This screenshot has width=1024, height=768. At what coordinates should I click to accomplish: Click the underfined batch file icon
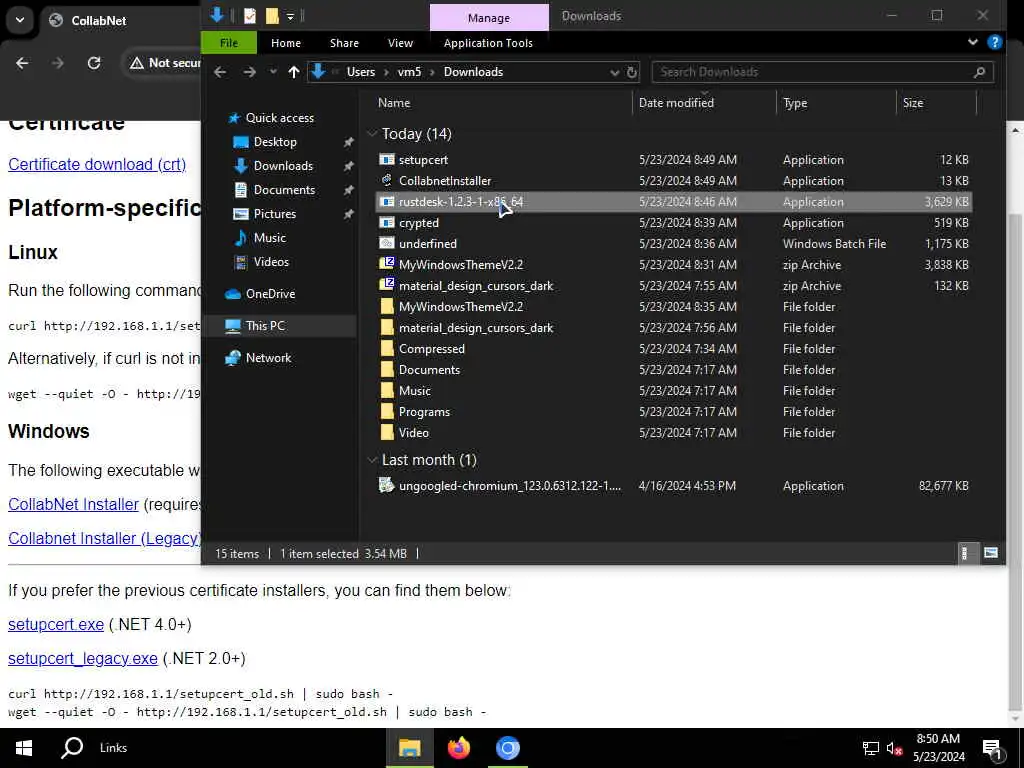click(387, 244)
